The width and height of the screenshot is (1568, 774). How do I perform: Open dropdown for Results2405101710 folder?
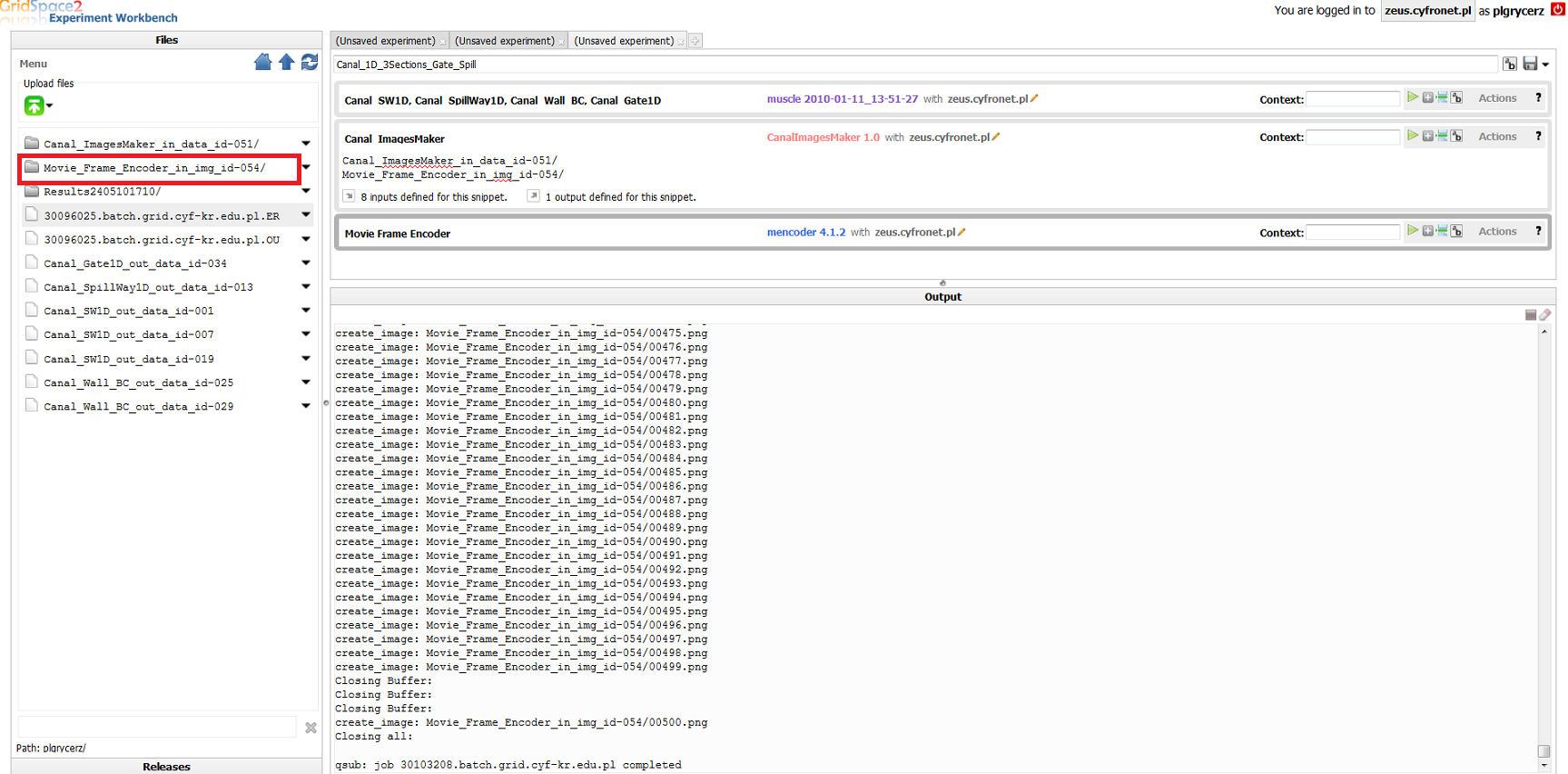(x=306, y=191)
